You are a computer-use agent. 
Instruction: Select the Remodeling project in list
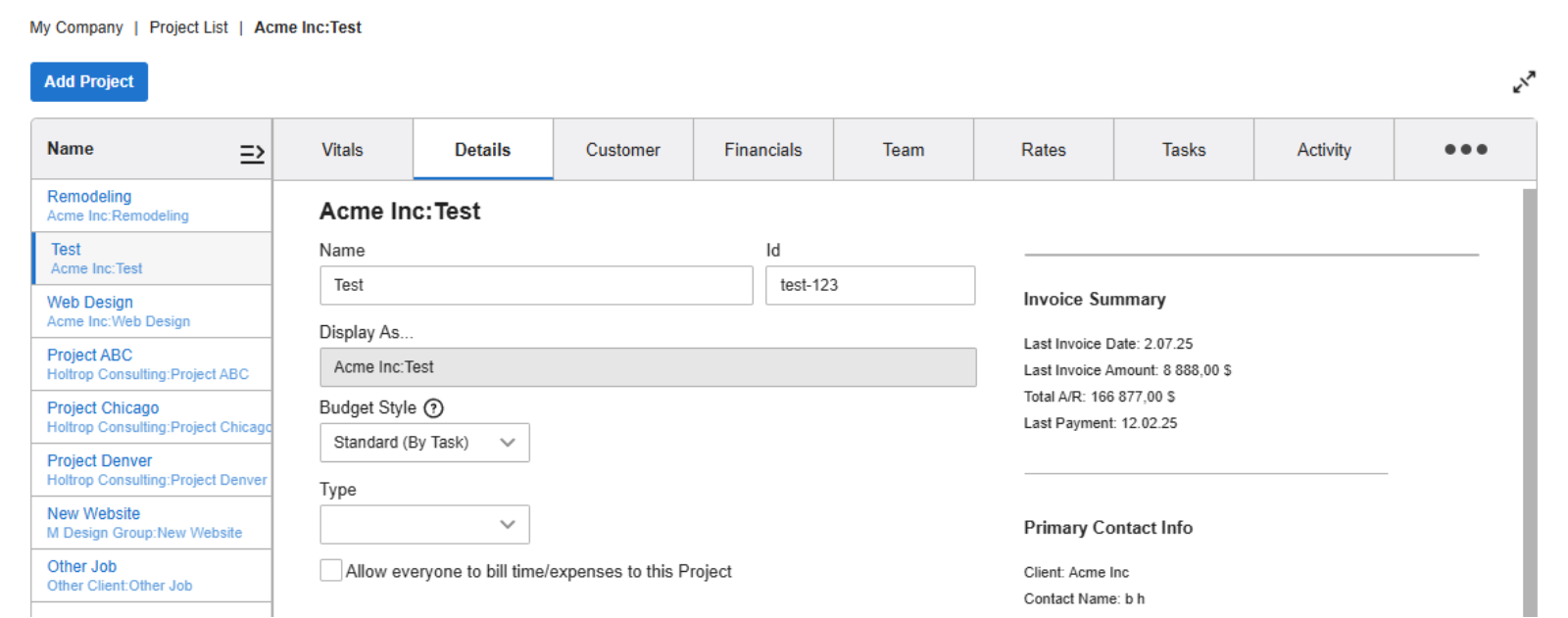coord(89,197)
